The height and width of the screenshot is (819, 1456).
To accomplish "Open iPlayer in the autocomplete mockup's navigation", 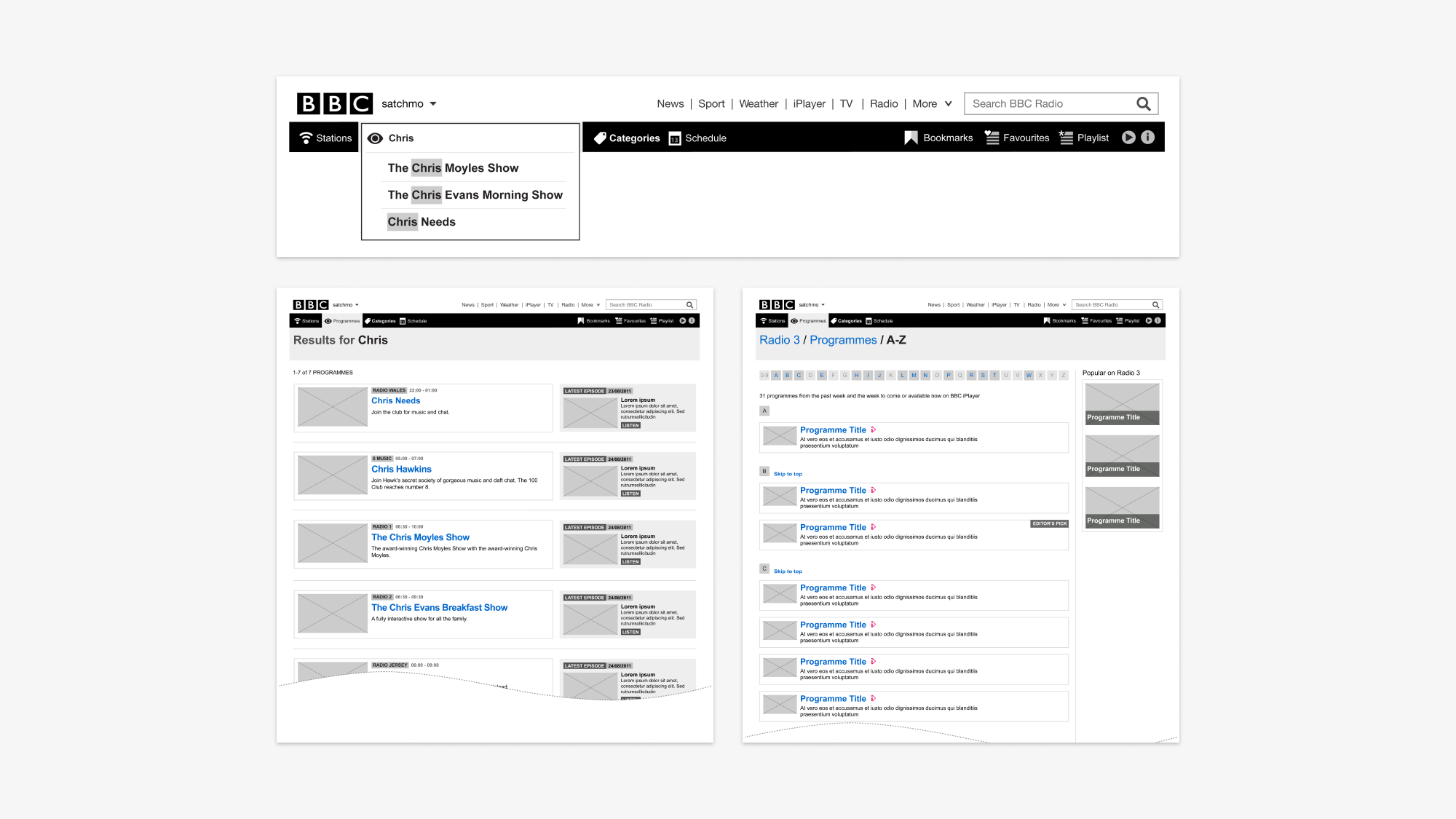I will pos(810,104).
